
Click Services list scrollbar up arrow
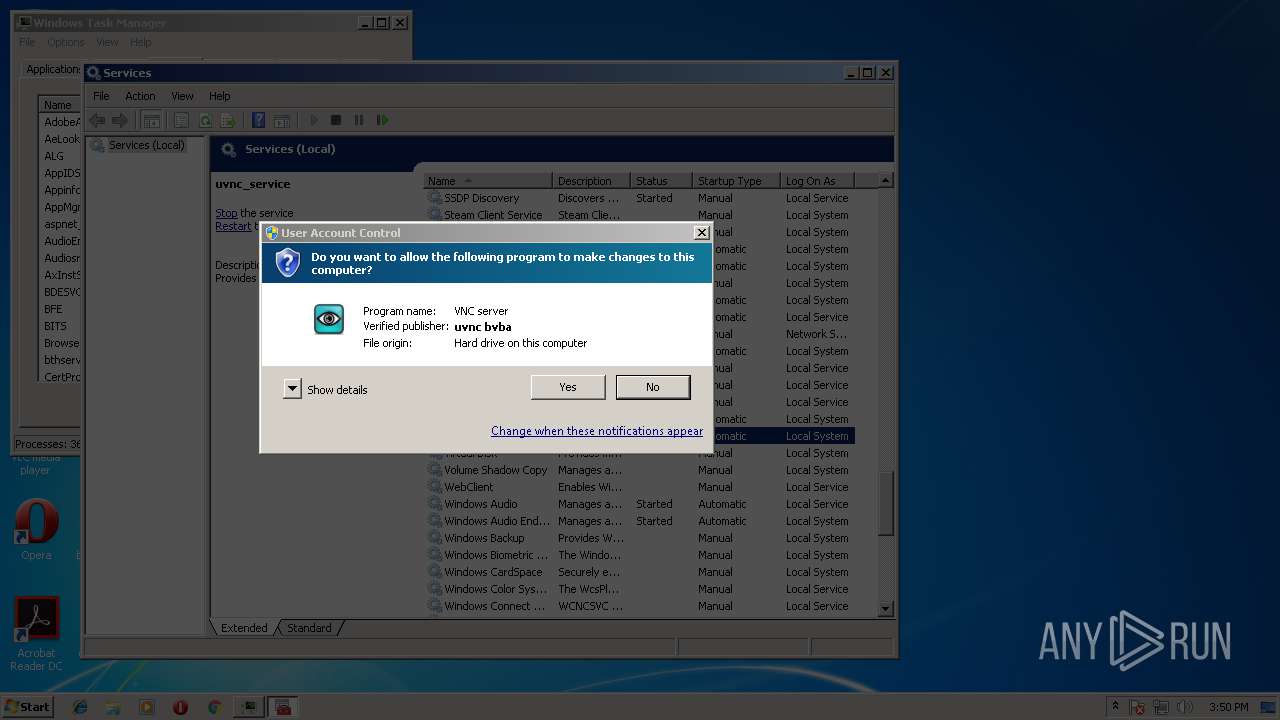pos(885,181)
